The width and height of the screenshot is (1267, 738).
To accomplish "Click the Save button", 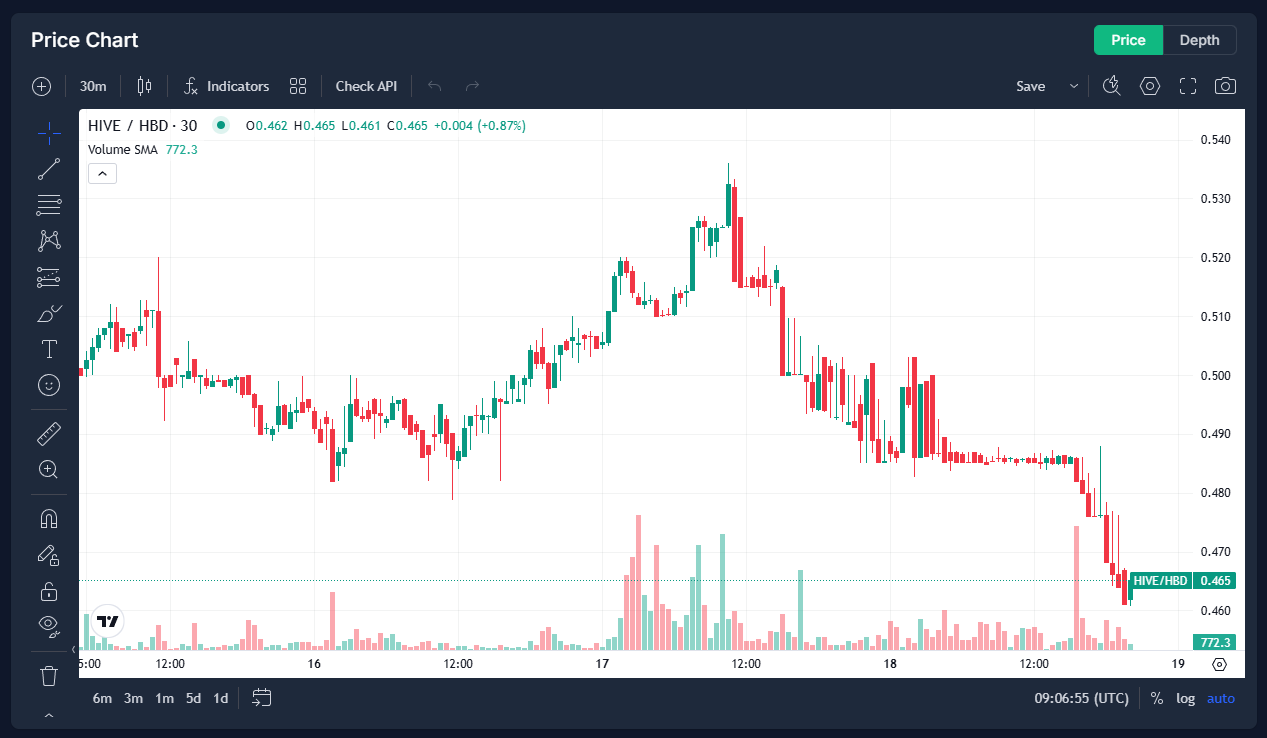I will pos(1031,86).
